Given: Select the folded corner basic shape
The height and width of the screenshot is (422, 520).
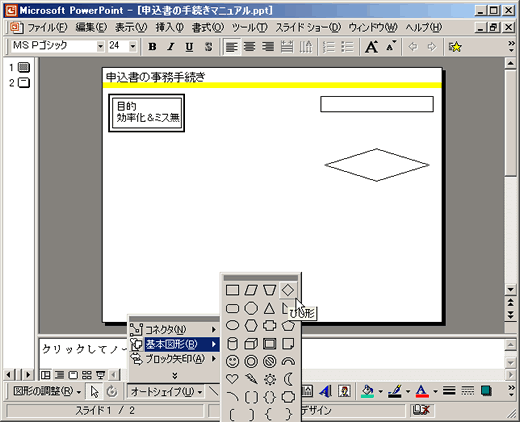Looking at the screenshot, I should click(288, 343).
